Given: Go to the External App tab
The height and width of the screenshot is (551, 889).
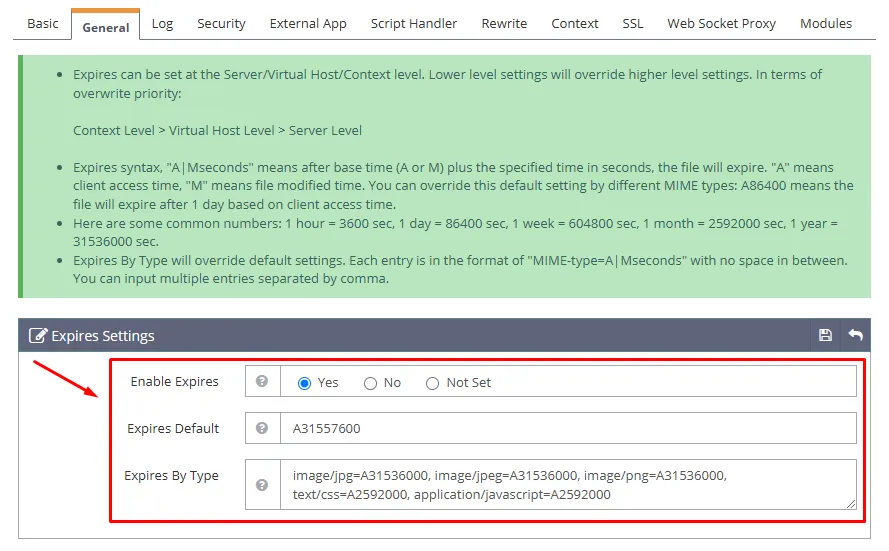Looking at the screenshot, I should [308, 23].
